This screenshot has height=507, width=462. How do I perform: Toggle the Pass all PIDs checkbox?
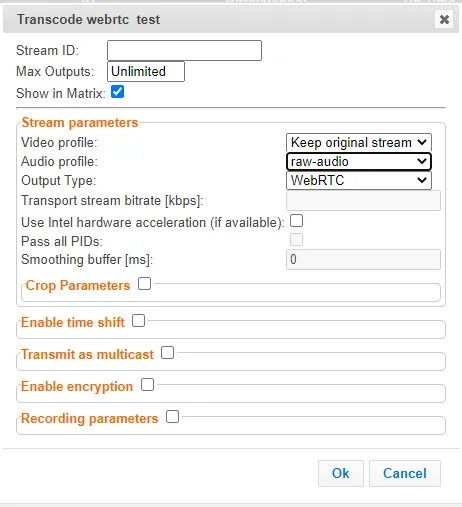[296, 239]
